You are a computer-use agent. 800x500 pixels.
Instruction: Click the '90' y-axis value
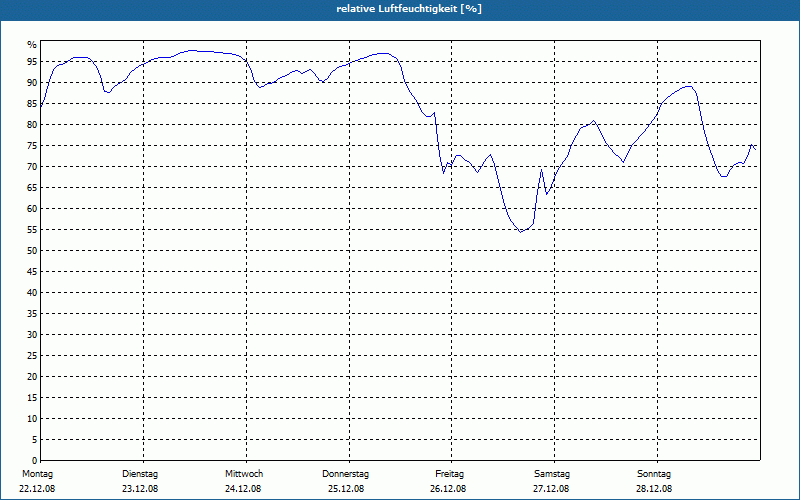click(x=32, y=83)
